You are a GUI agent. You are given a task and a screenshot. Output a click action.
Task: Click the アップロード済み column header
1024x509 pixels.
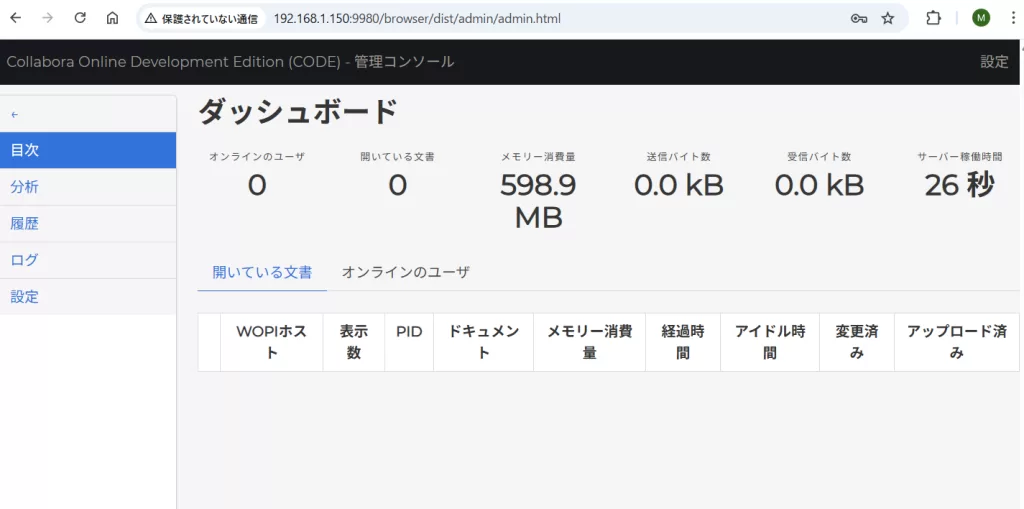tap(957, 342)
